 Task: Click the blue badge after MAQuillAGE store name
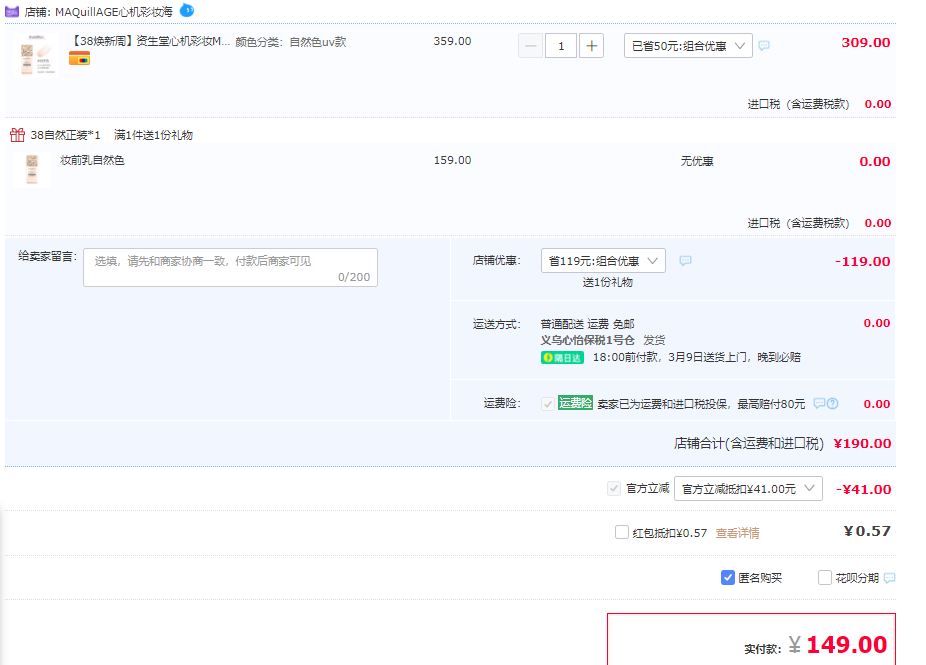[x=187, y=10]
